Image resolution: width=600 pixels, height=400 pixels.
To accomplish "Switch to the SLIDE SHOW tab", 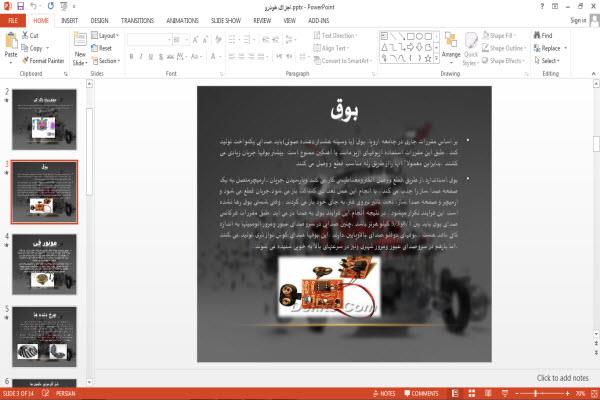I will tap(226, 21).
